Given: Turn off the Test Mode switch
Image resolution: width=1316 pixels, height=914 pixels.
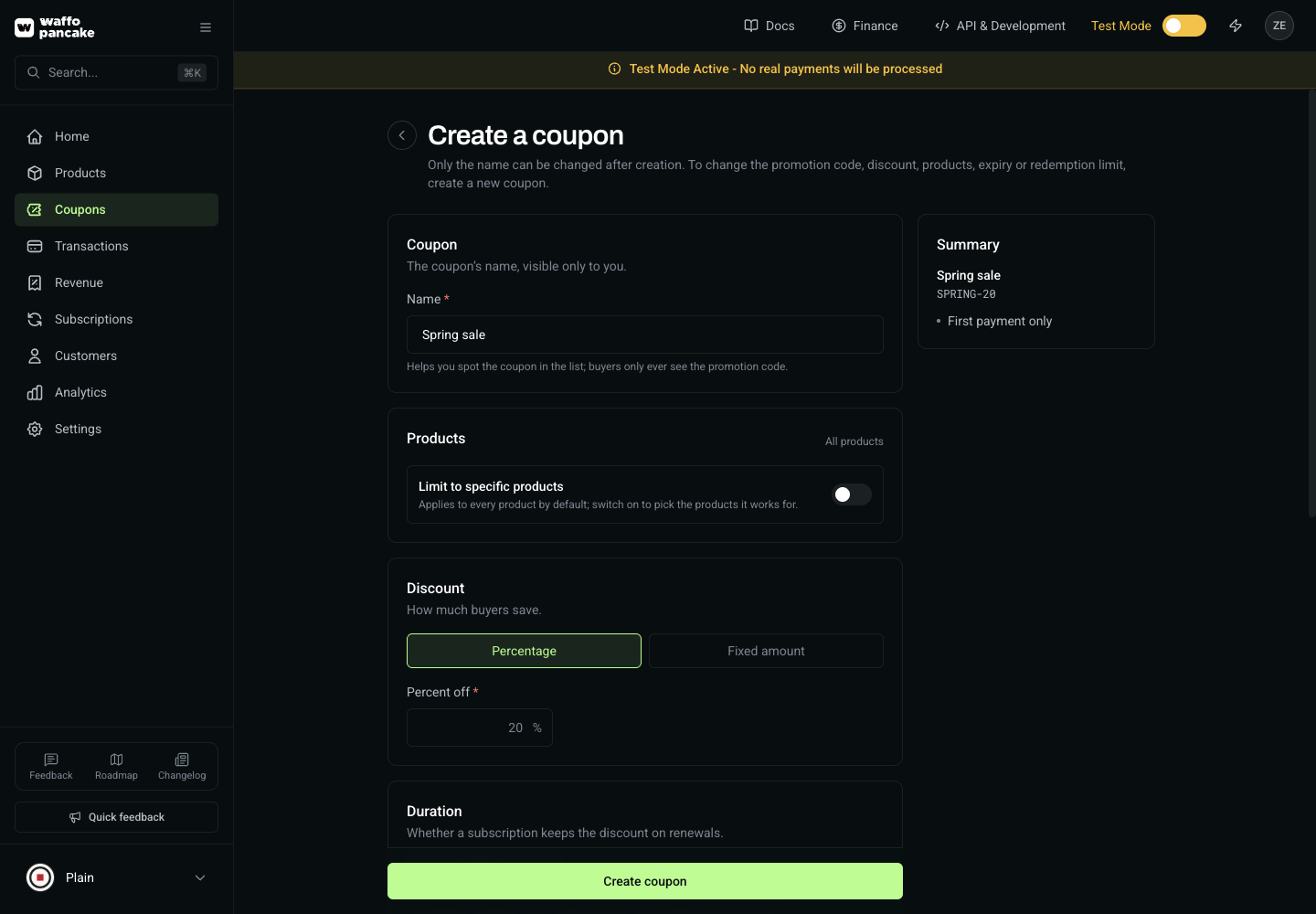Looking at the screenshot, I should point(1184,26).
